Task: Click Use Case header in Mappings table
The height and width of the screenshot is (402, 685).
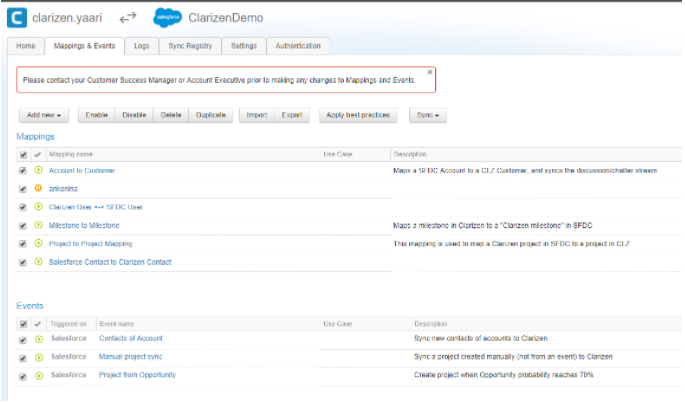Action: point(338,154)
